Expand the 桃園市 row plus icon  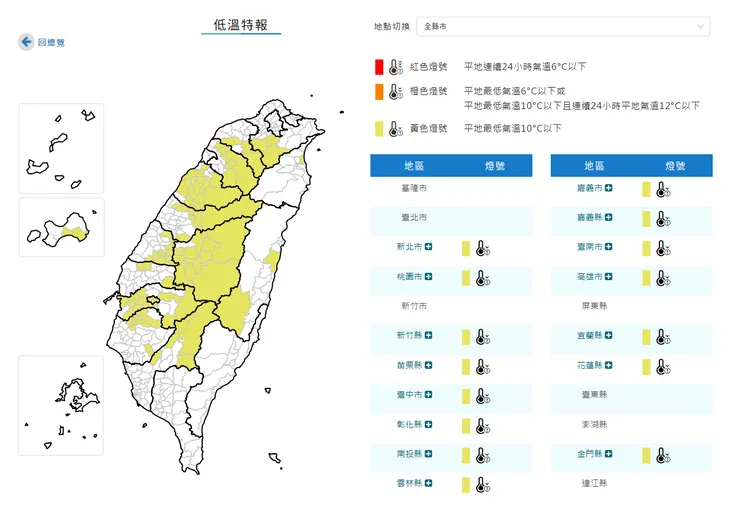click(x=429, y=277)
